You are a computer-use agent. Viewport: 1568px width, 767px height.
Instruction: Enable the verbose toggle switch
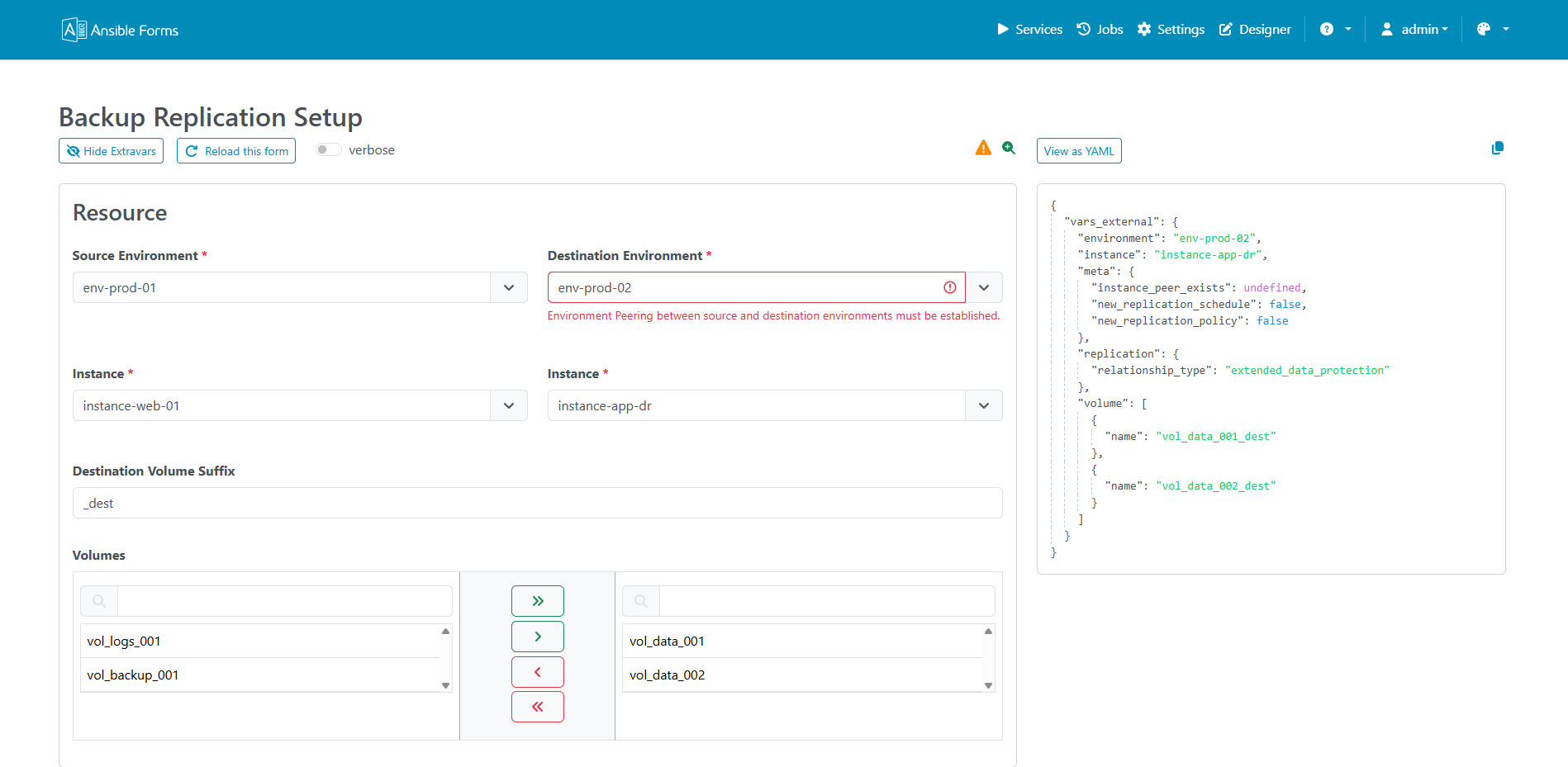coord(327,149)
